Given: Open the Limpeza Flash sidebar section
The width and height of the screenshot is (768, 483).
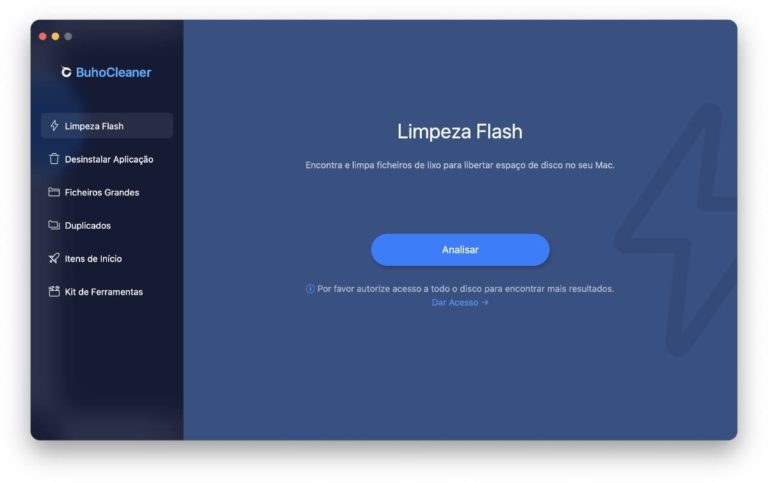Looking at the screenshot, I should [107, 126].
